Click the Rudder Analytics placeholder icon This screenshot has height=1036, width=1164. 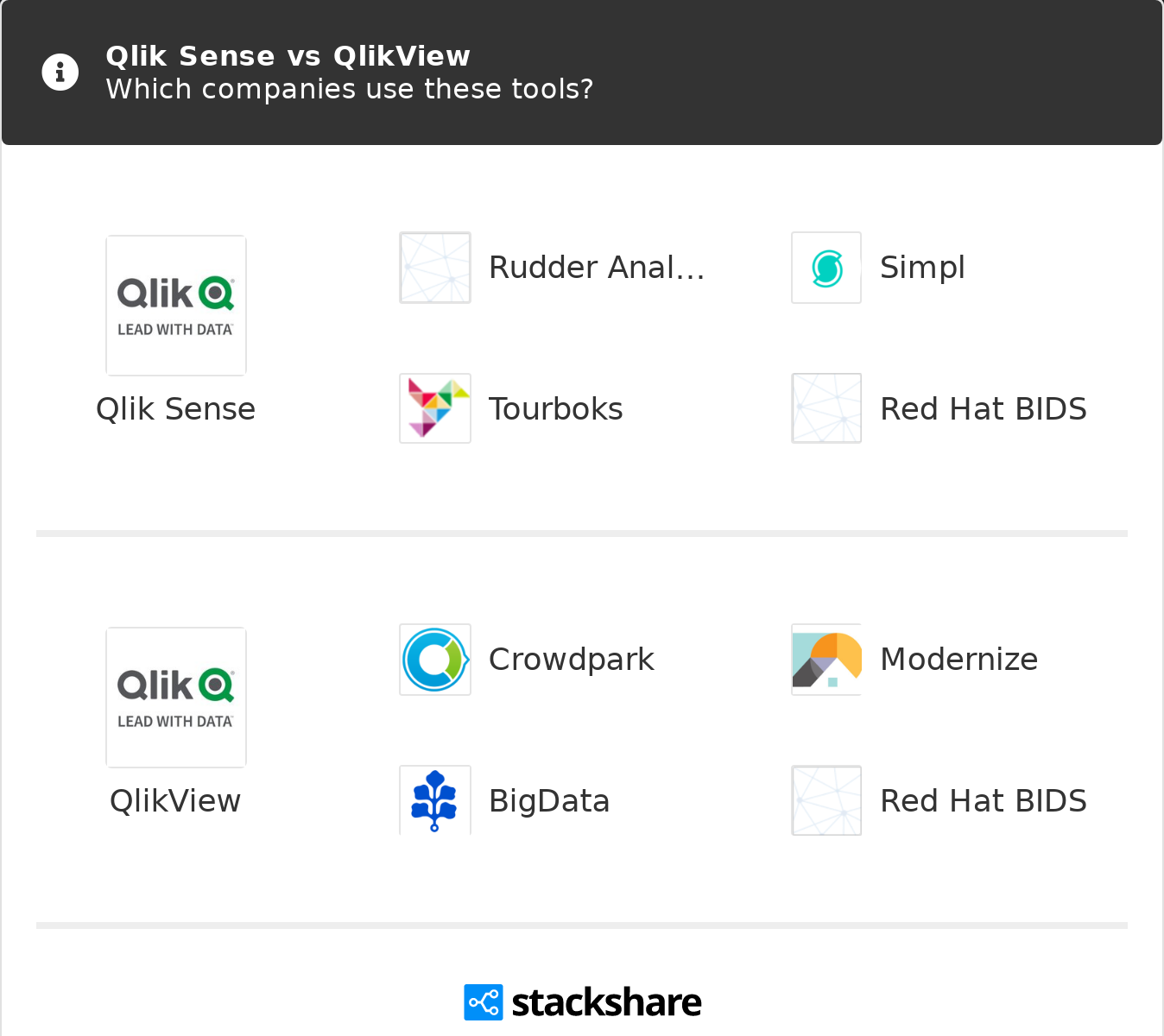tap(435, 268)
